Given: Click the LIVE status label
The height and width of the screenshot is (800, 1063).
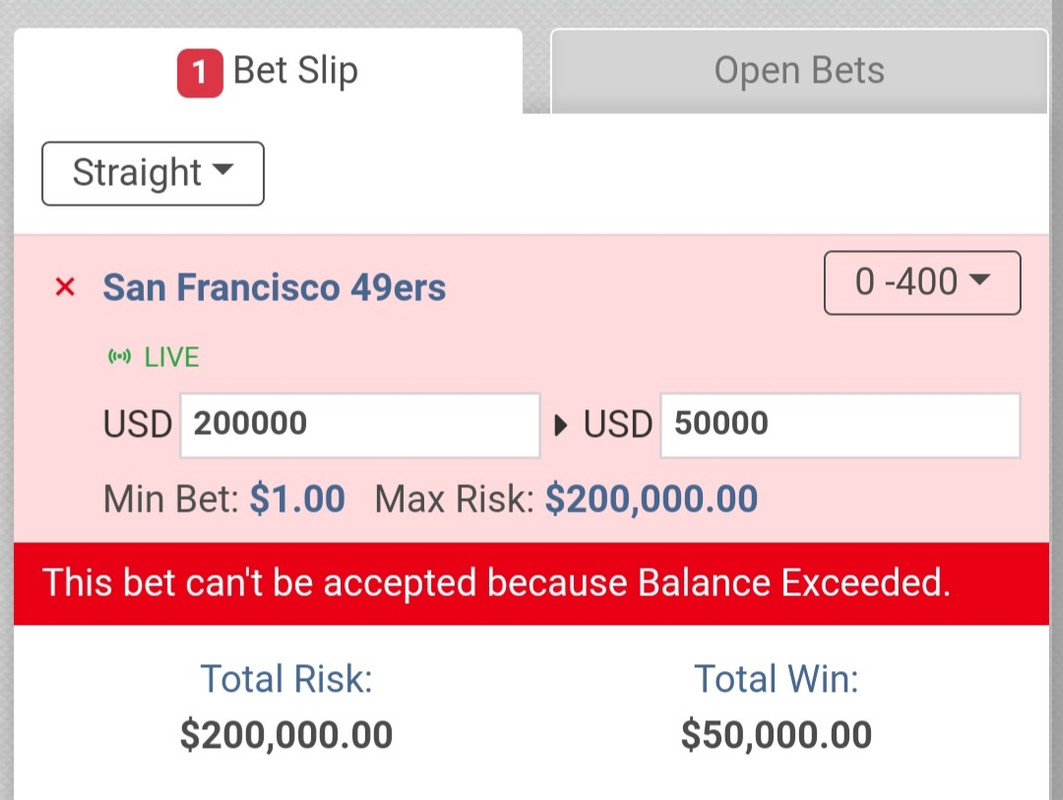Looking at the screenshot, I should point(172,357).
